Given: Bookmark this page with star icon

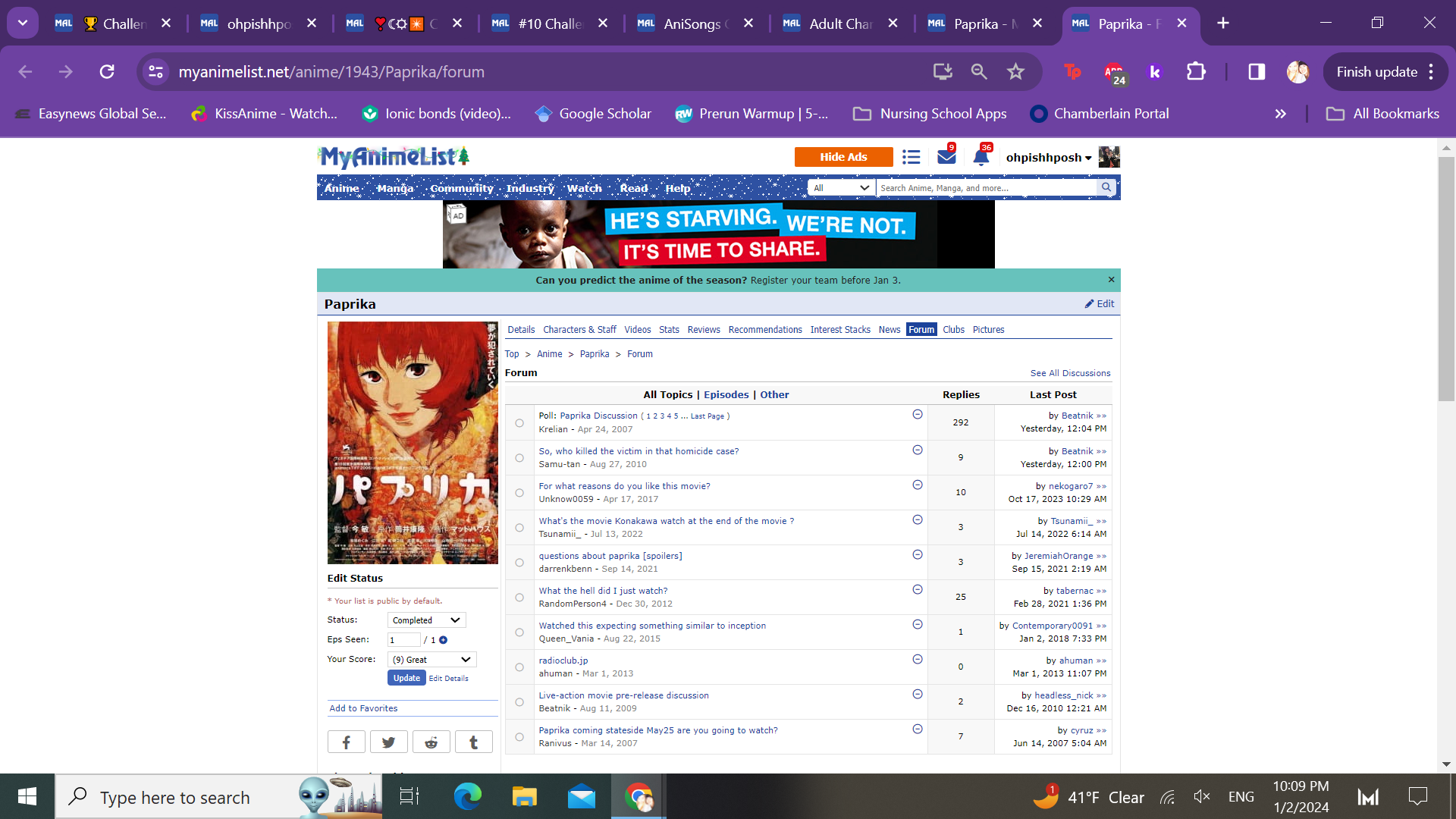Looking at the screenshot, I should (1015, 71).
